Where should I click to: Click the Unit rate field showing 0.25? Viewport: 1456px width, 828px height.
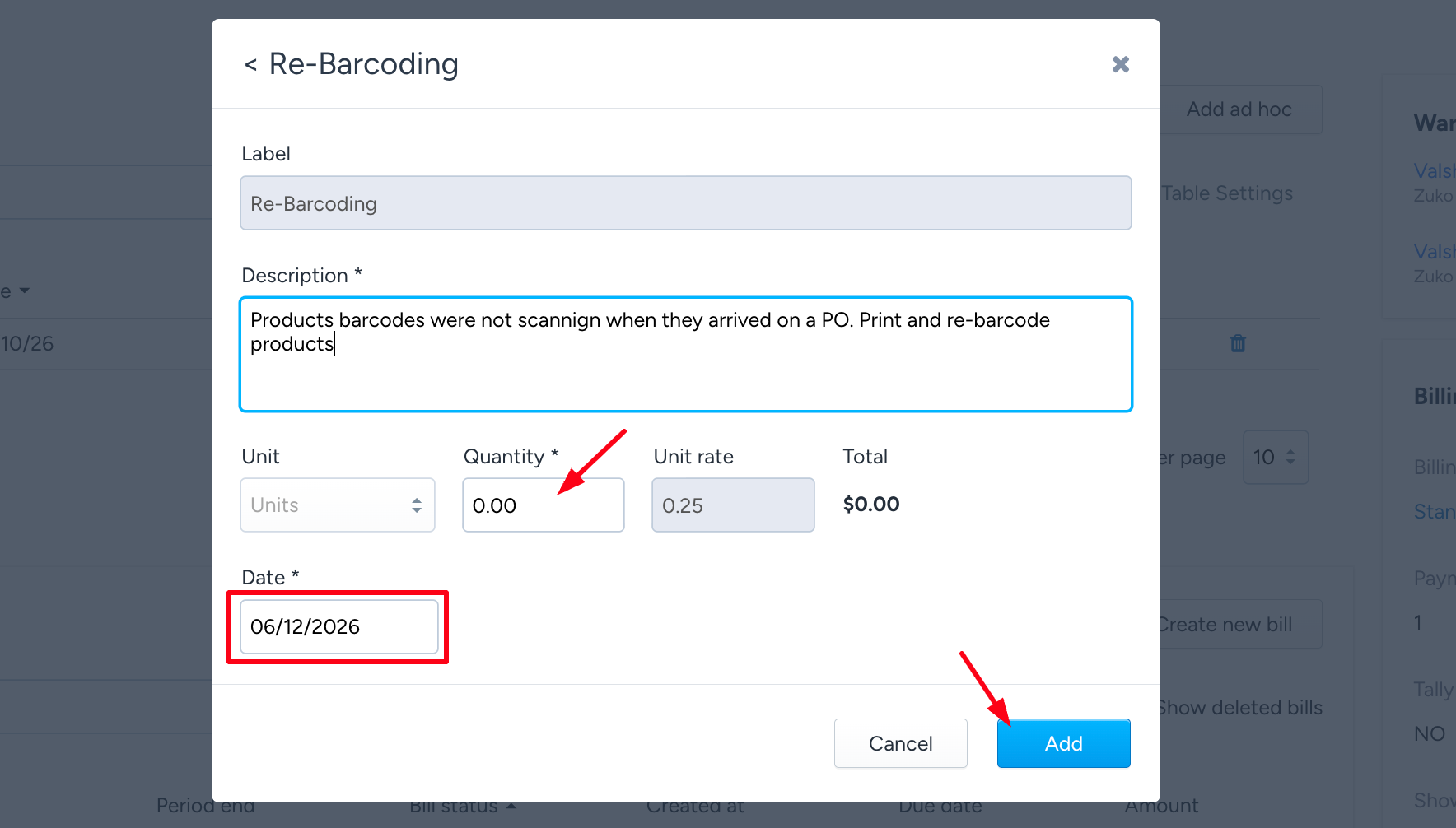pos(733,505)
